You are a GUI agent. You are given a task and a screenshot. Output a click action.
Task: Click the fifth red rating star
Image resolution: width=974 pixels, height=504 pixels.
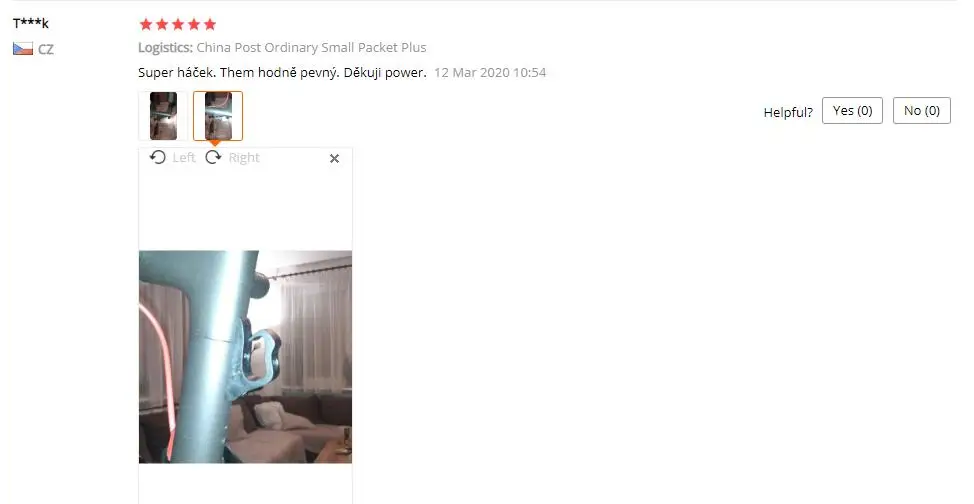(x=210, y=24)
